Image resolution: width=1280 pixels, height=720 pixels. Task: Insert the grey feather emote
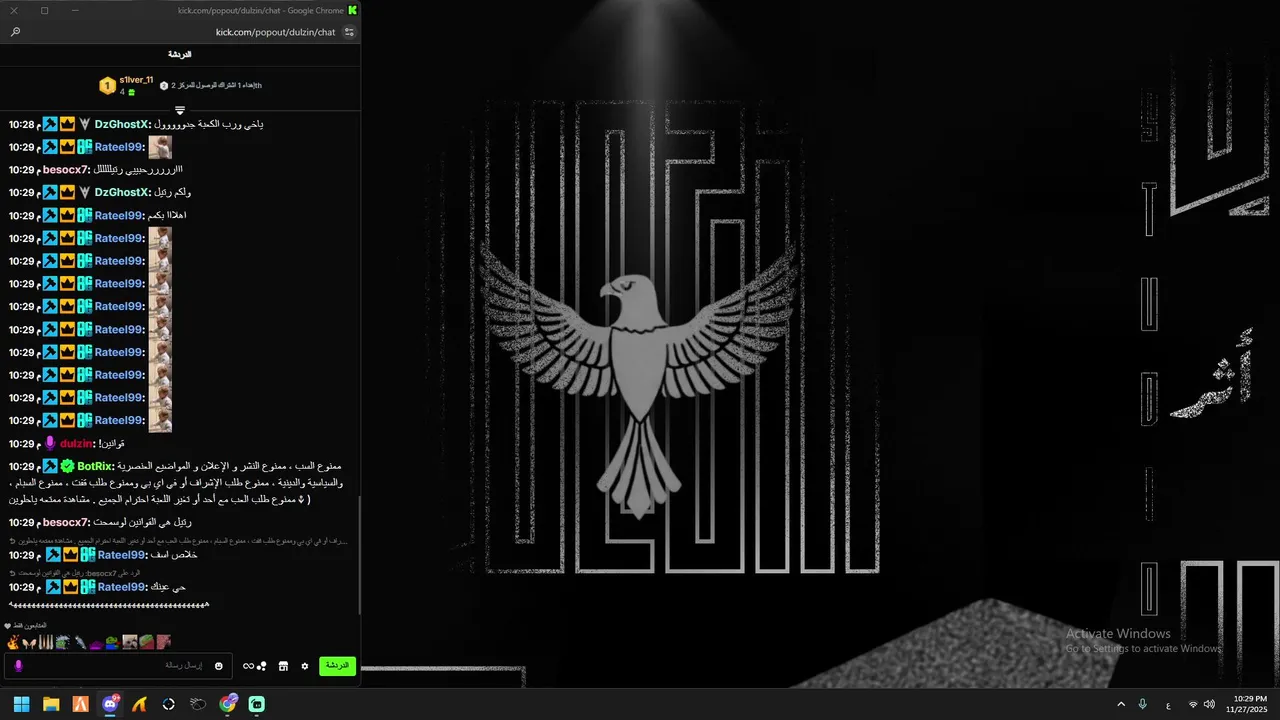[79, 642]
